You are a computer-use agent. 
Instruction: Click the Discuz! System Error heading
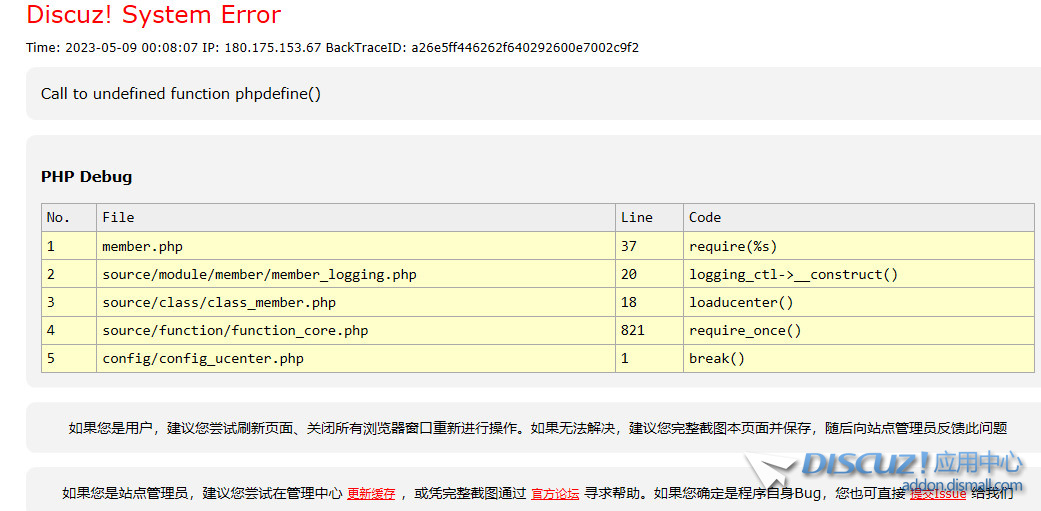pos(153,15)
